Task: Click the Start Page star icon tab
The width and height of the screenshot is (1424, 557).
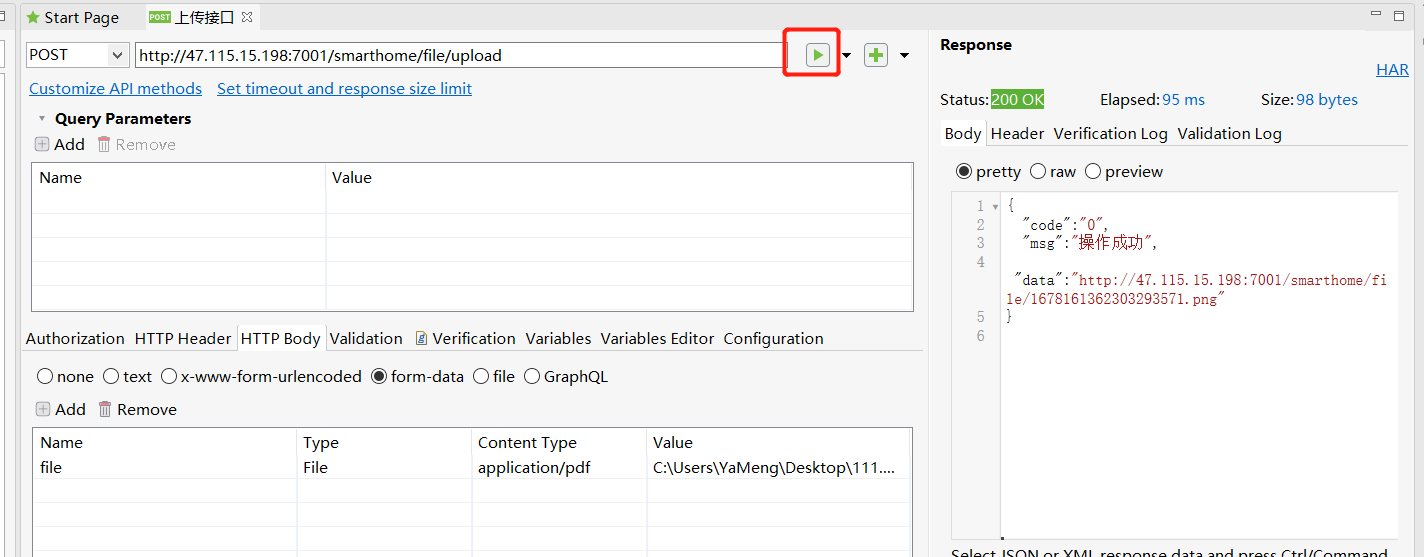Action: (x=33, y=18)
